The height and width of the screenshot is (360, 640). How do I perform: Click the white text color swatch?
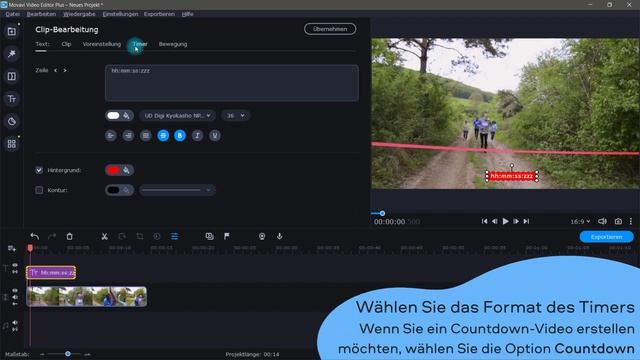[113, 116]
